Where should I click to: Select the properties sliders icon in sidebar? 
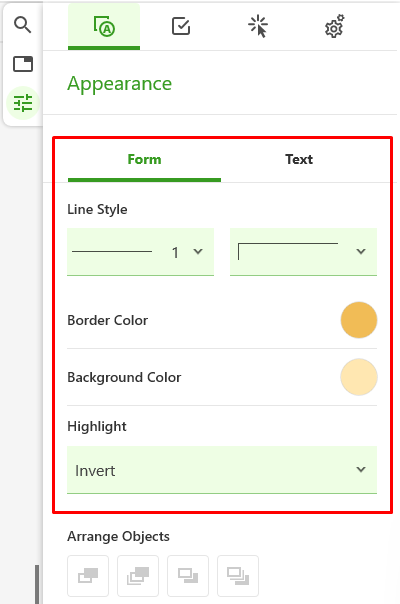click(x=23, y=103)
